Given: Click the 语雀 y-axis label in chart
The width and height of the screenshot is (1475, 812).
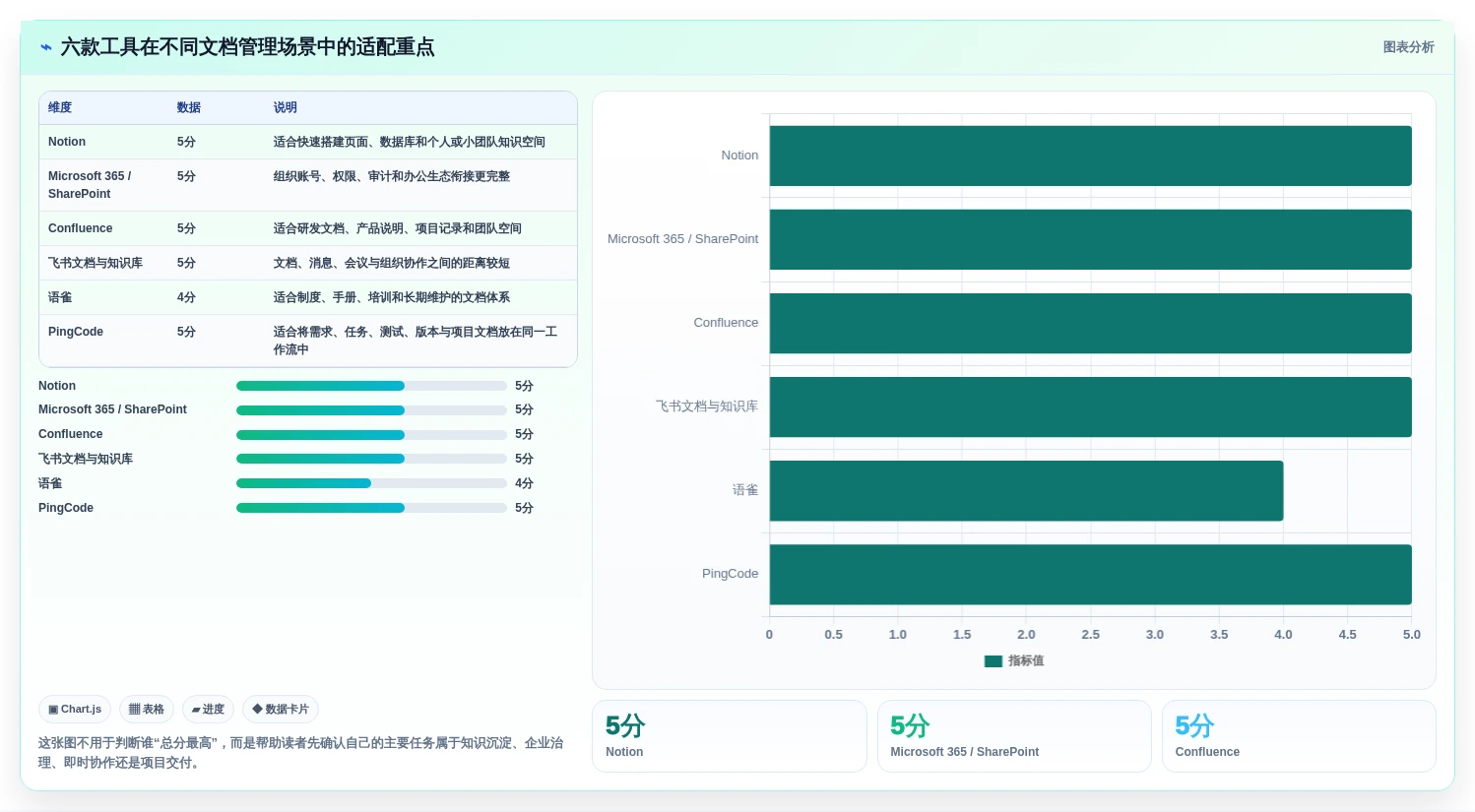Looking at the screenshot, I should [745, 490].
